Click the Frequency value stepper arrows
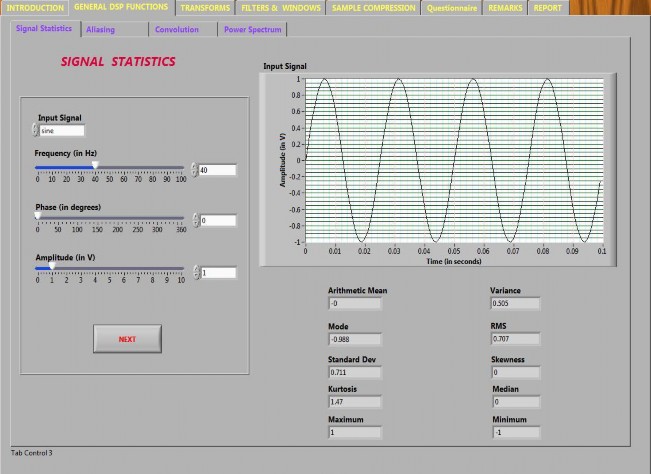This screenshot has height=474, width=651. (x=194, y=170)
